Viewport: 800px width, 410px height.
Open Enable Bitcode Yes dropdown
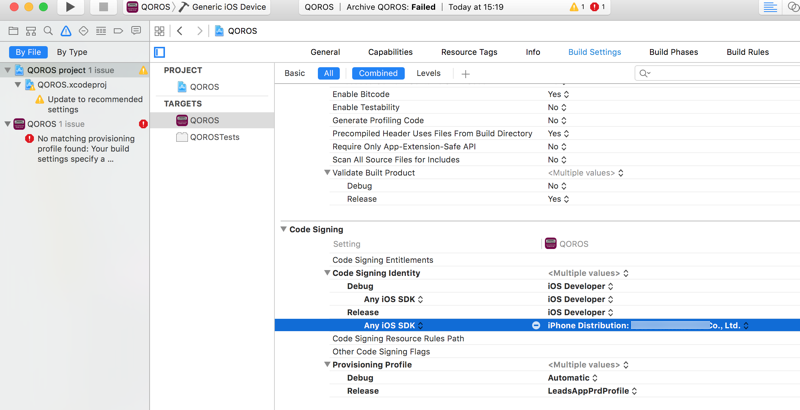click(558, 94)
